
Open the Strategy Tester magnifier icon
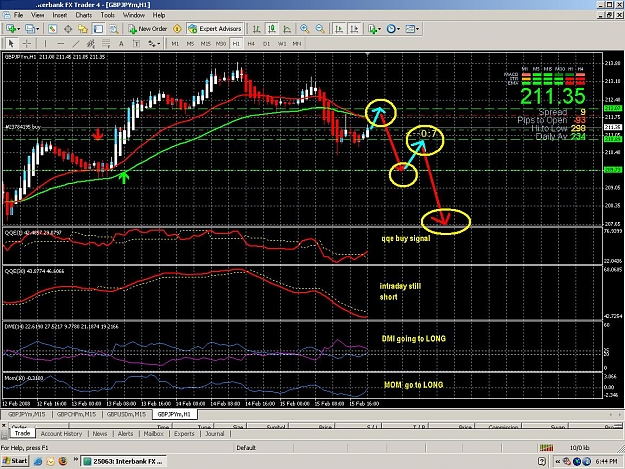(x=114, y=29)
